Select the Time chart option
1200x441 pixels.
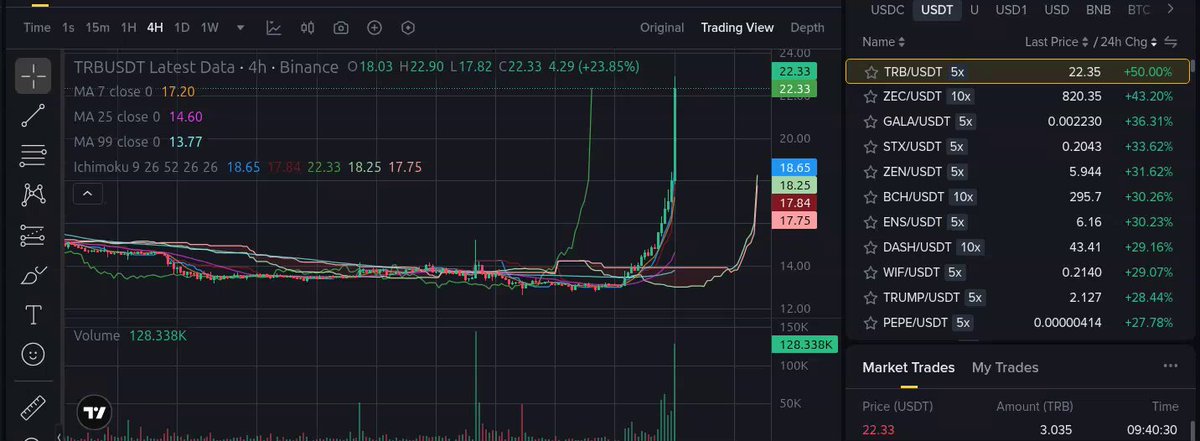(37, 28)
